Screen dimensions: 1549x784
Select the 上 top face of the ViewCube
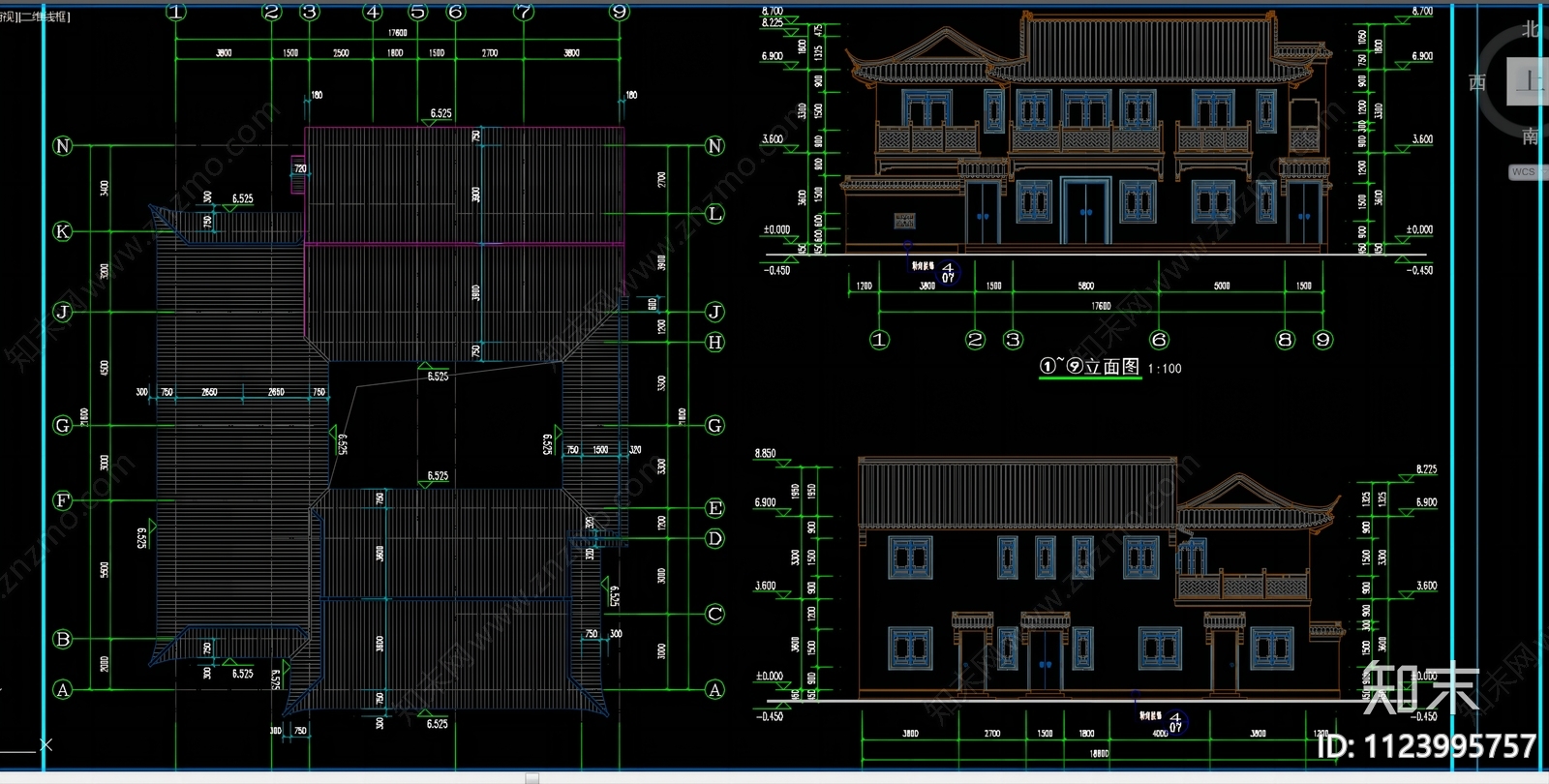click(x=1529, y=81)
